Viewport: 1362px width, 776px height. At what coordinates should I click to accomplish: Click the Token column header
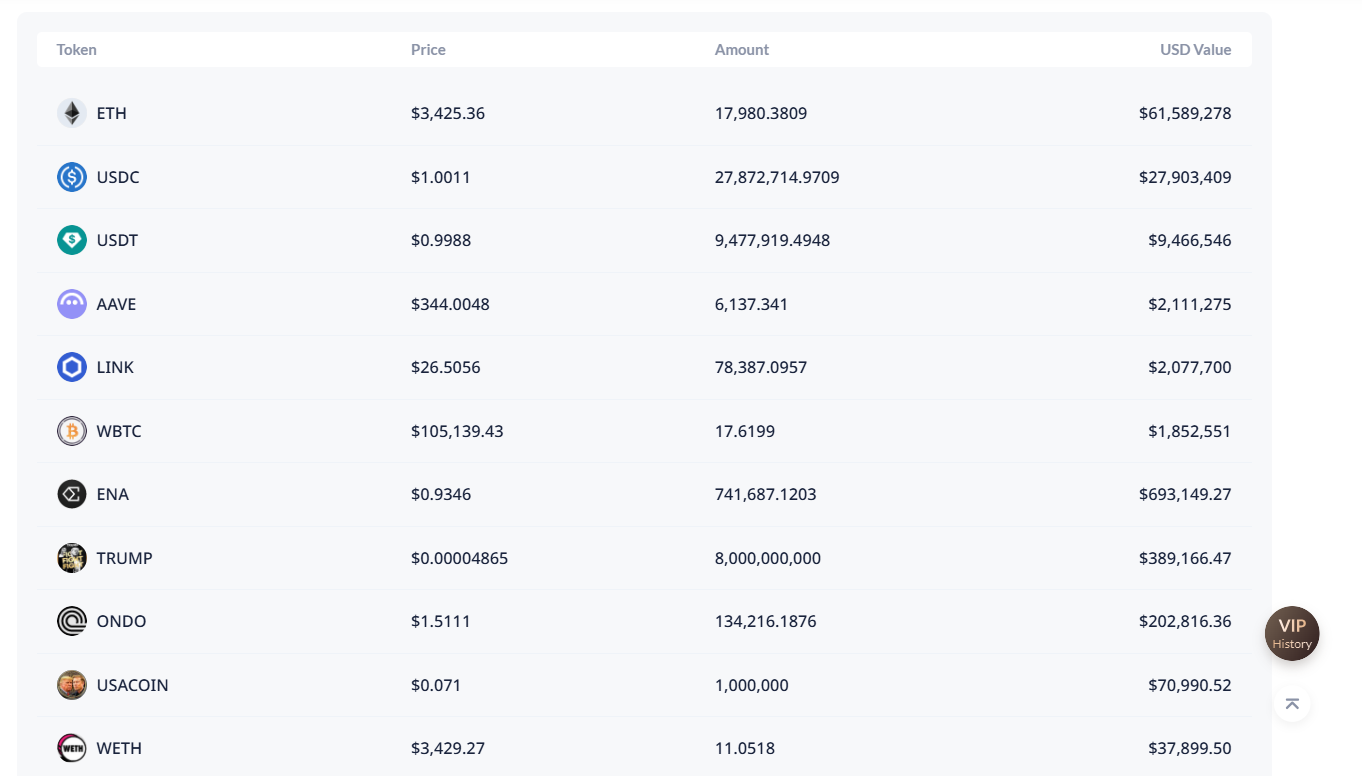point(77,50)
